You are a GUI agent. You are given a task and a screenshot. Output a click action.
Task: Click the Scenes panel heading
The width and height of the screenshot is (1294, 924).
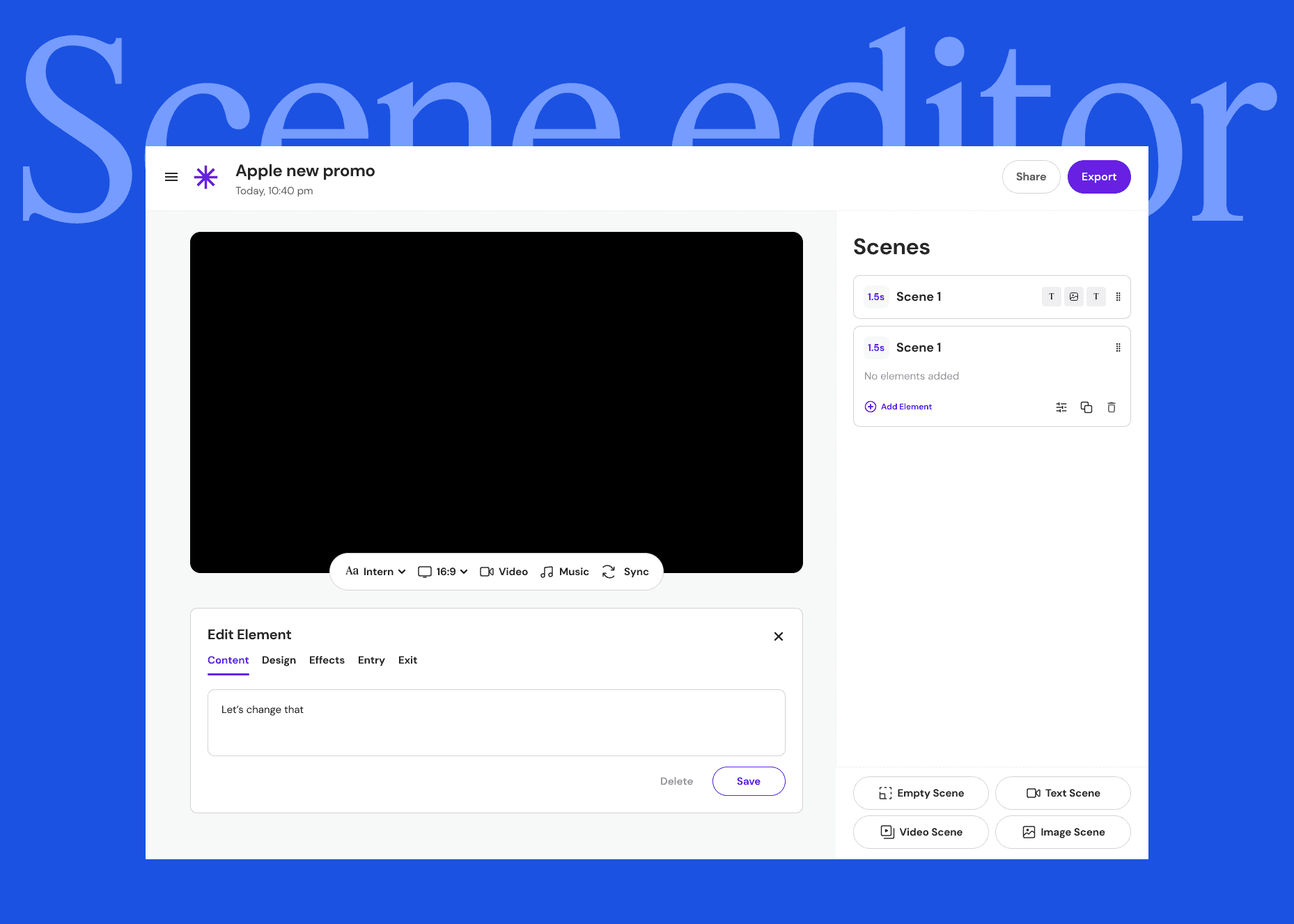(891, 246)
